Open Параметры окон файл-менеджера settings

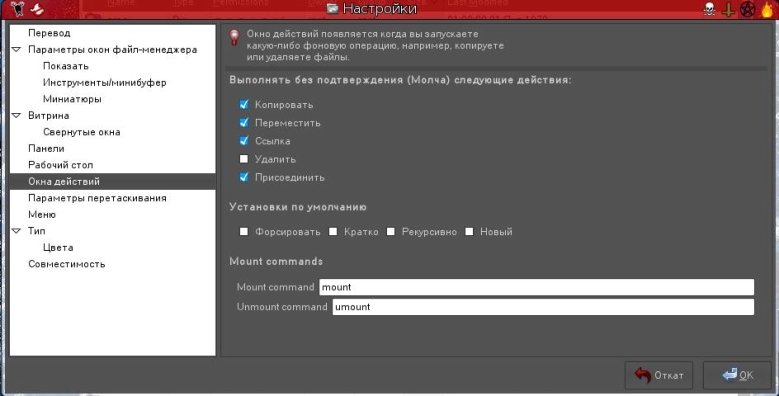112,50
